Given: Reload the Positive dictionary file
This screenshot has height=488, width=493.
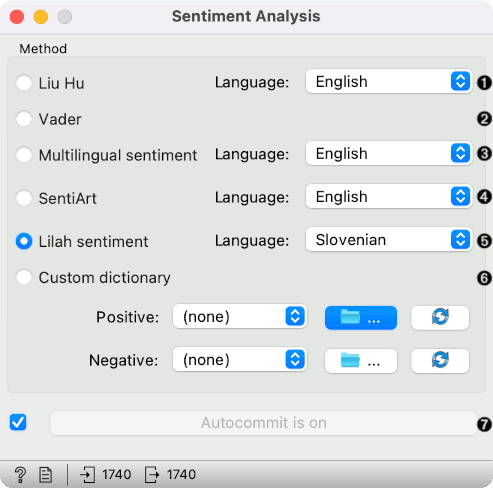Looking at the screenshot, I should pyautogui.click(x=440, y=318).
